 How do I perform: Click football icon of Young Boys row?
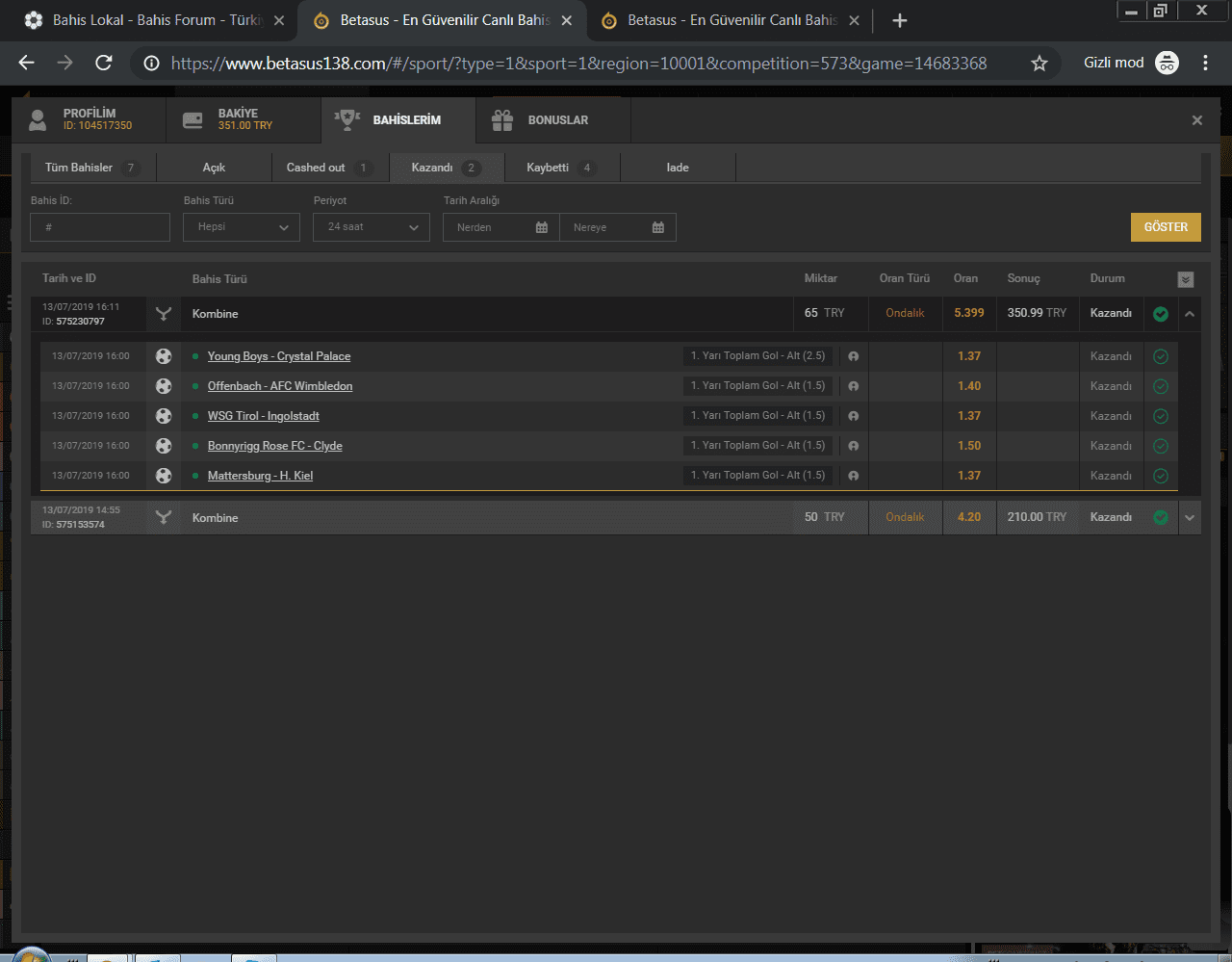(164, 356)
